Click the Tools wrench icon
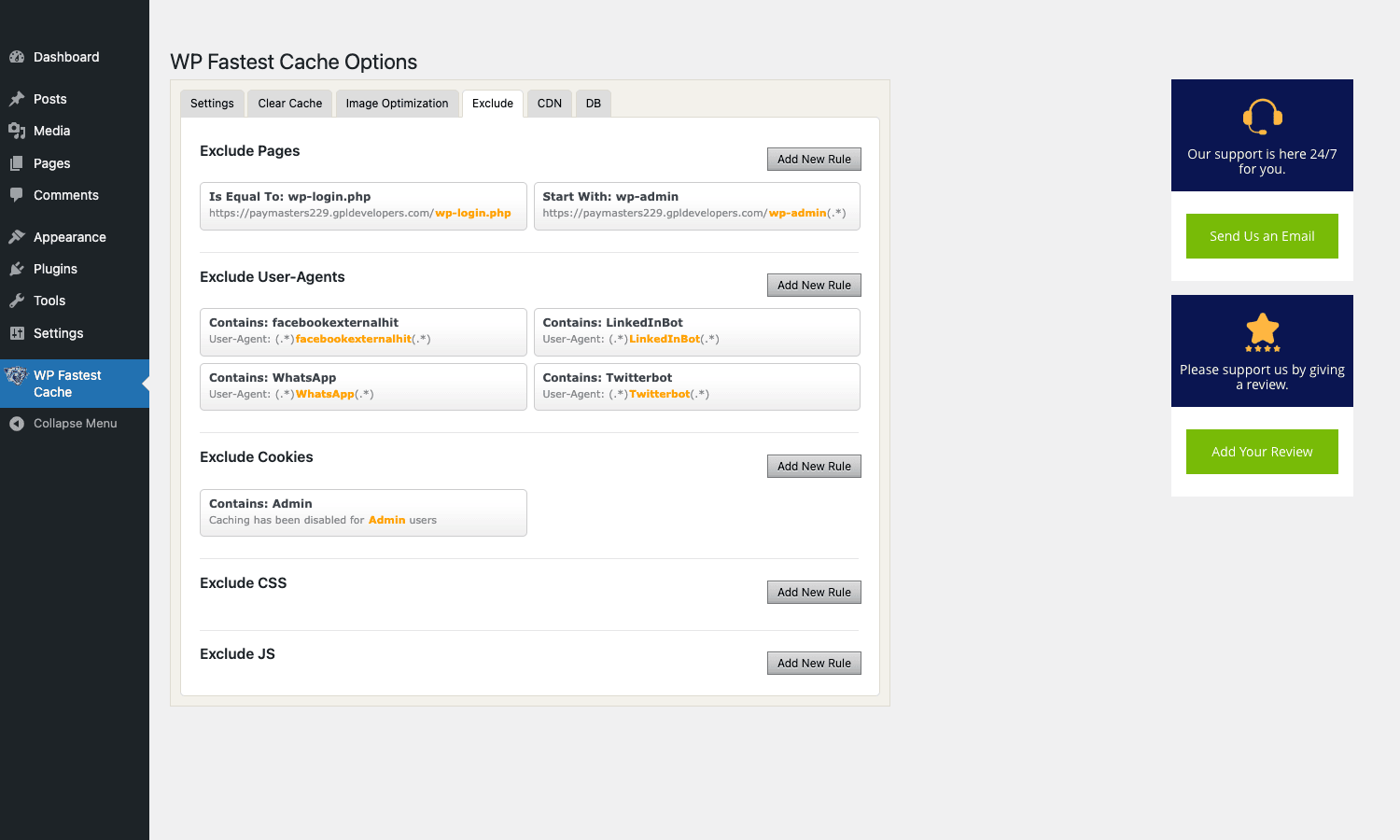 (x=17, y=301)
